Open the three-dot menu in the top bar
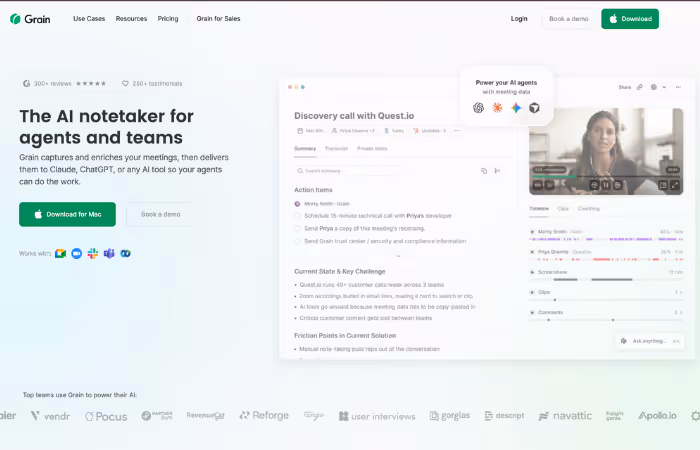 pyautogui.click(x=679, y=87)
